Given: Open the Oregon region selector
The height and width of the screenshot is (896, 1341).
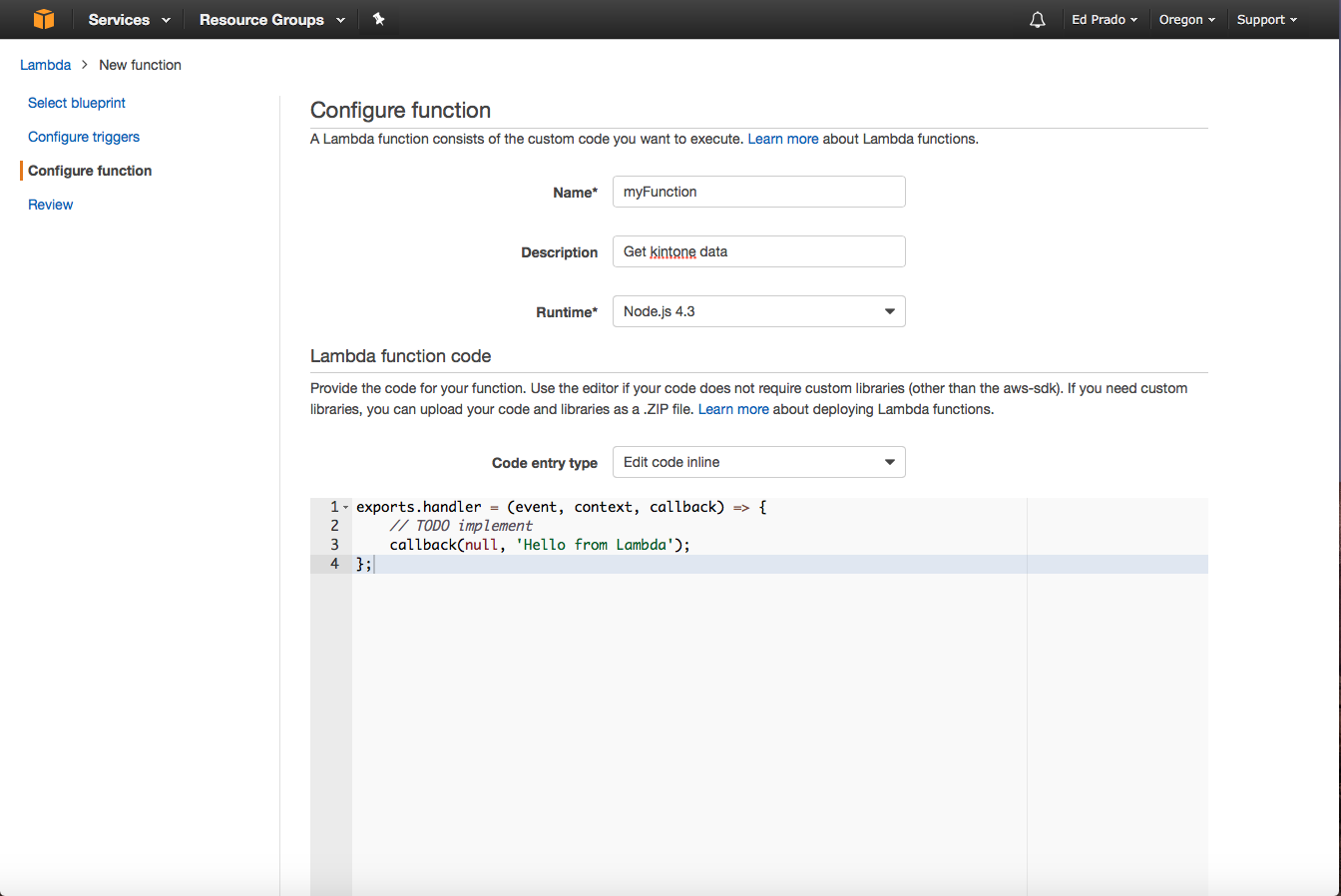Looking at the screenshot, I should point(1186,20).
